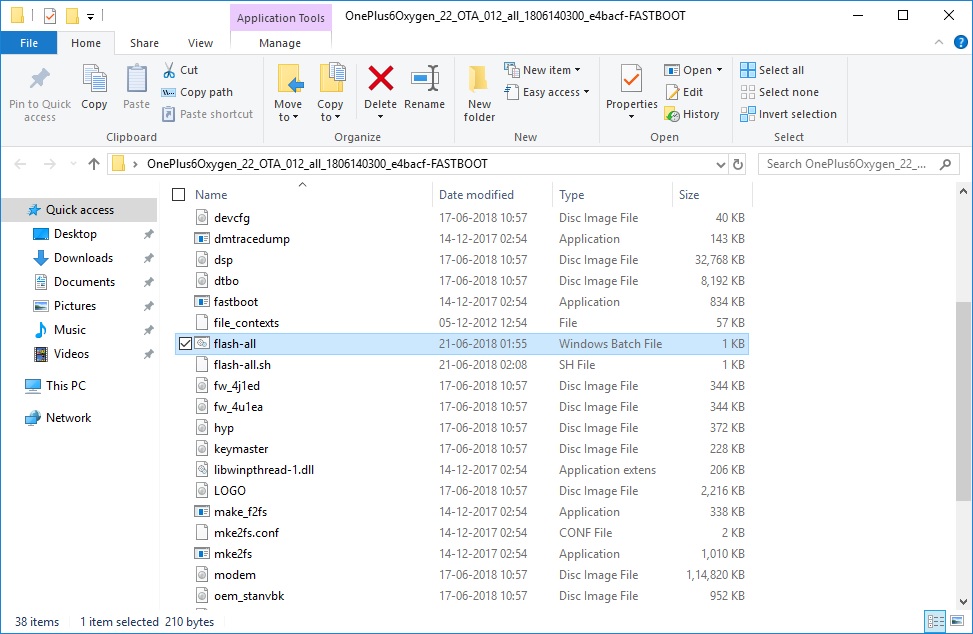The width and height of the screenshot is (973, 634).
Task: Open Customize Quick Access Toolbar dropdown
Action: tap(91, 16)
